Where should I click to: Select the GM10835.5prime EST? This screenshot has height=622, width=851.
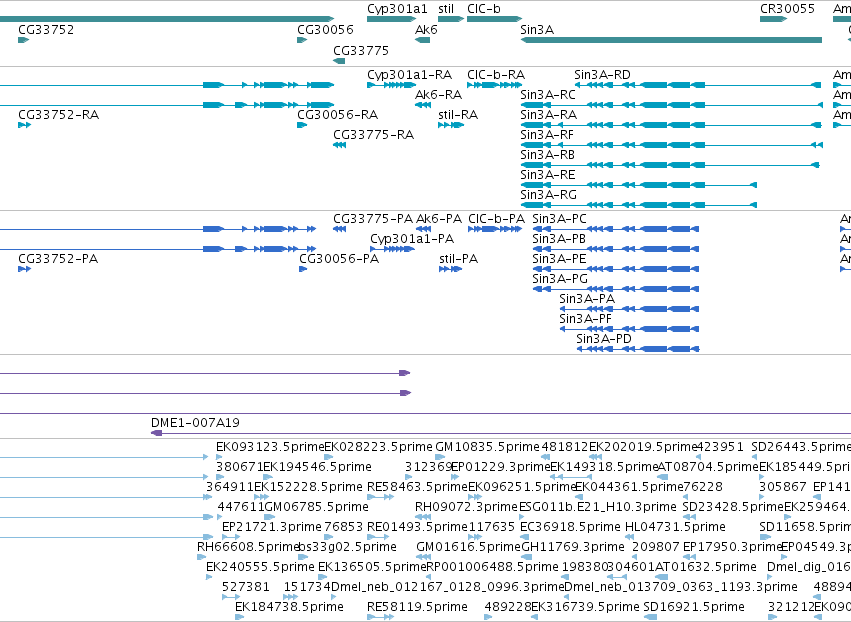click(440, 457)
